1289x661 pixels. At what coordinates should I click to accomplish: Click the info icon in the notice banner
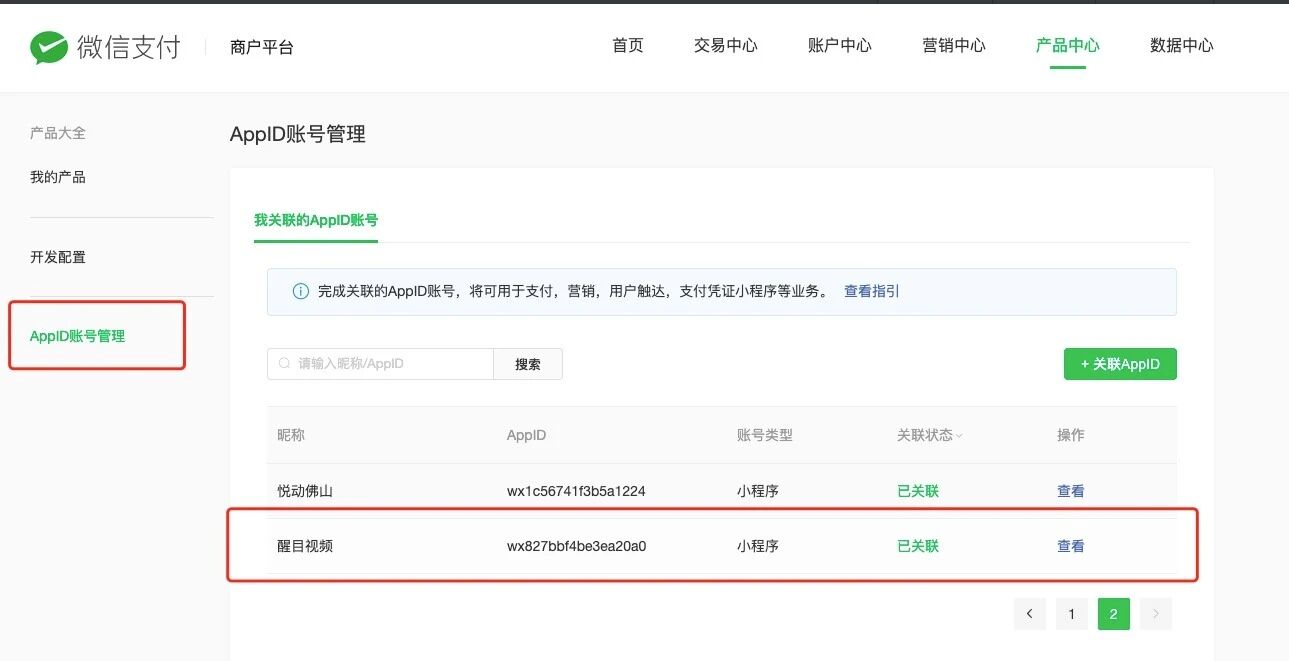(x=300, y=292)
